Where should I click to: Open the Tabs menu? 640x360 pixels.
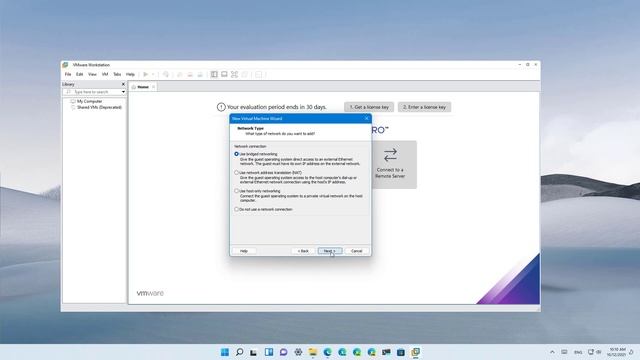[117, 74]
